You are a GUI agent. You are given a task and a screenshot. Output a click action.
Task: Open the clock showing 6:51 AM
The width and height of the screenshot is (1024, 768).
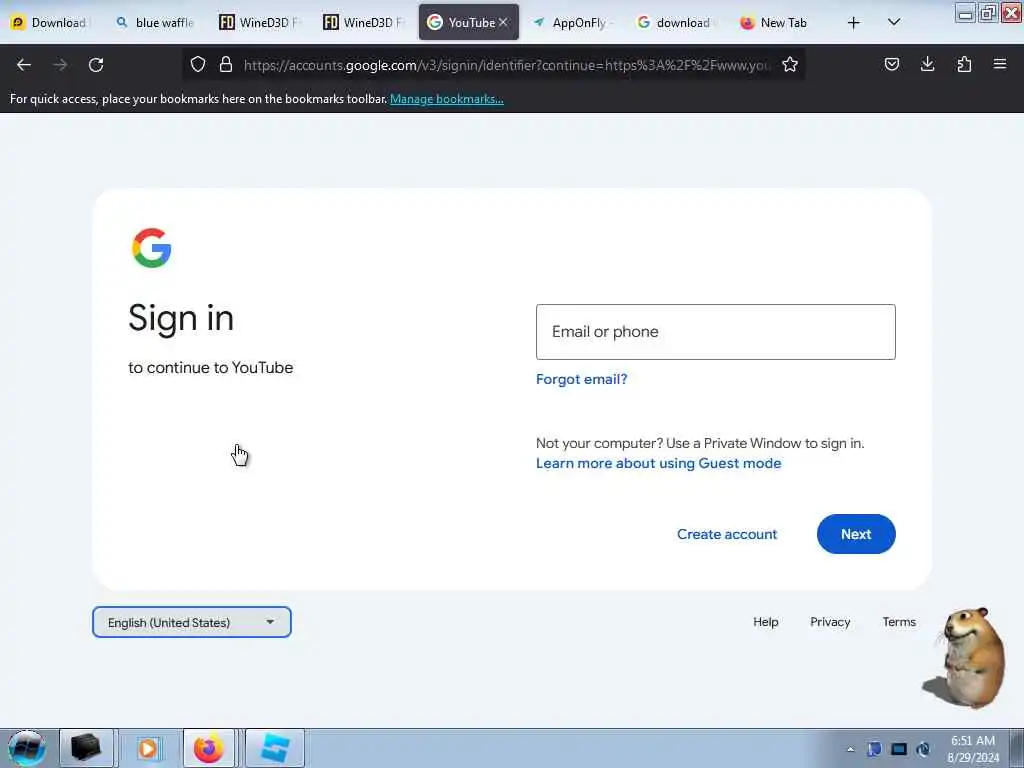pos(973,749)
